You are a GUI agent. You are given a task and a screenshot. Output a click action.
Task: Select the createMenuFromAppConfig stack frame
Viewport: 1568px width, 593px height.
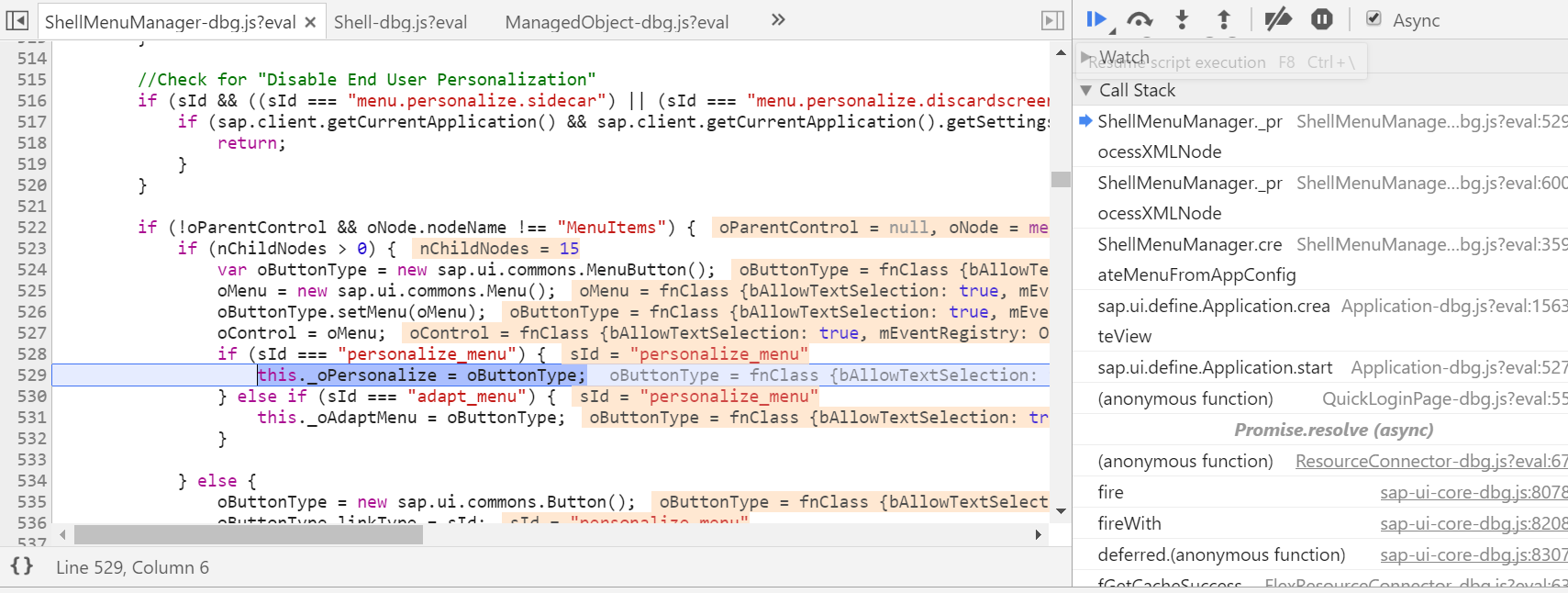[1321, 259]
